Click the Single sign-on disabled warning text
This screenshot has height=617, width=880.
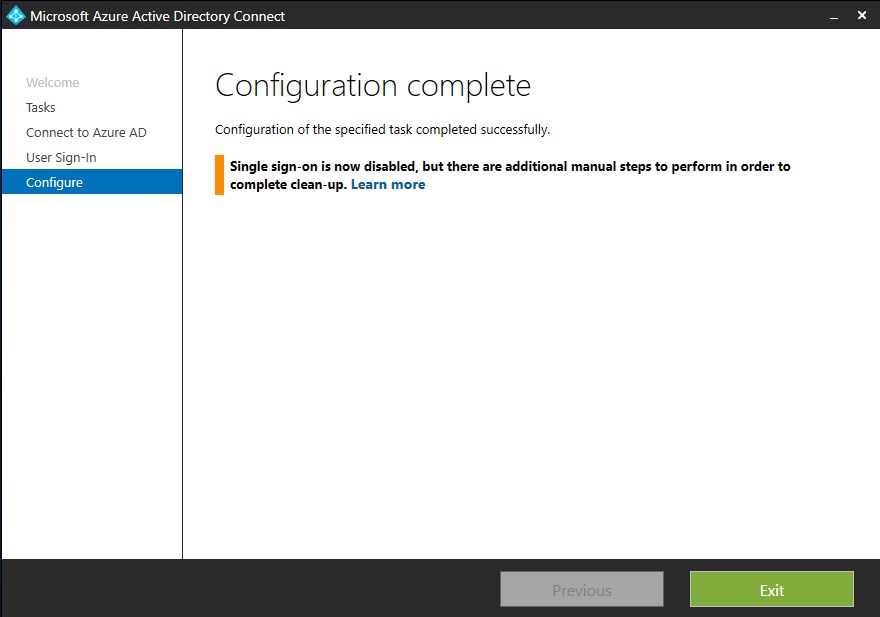510,167
